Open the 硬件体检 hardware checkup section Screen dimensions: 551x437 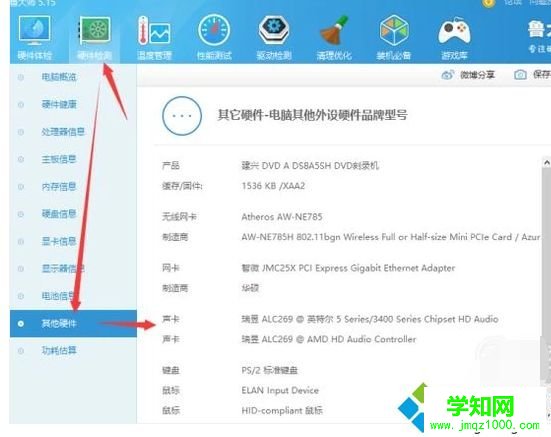pyautogui.click(x=34, y=38)
